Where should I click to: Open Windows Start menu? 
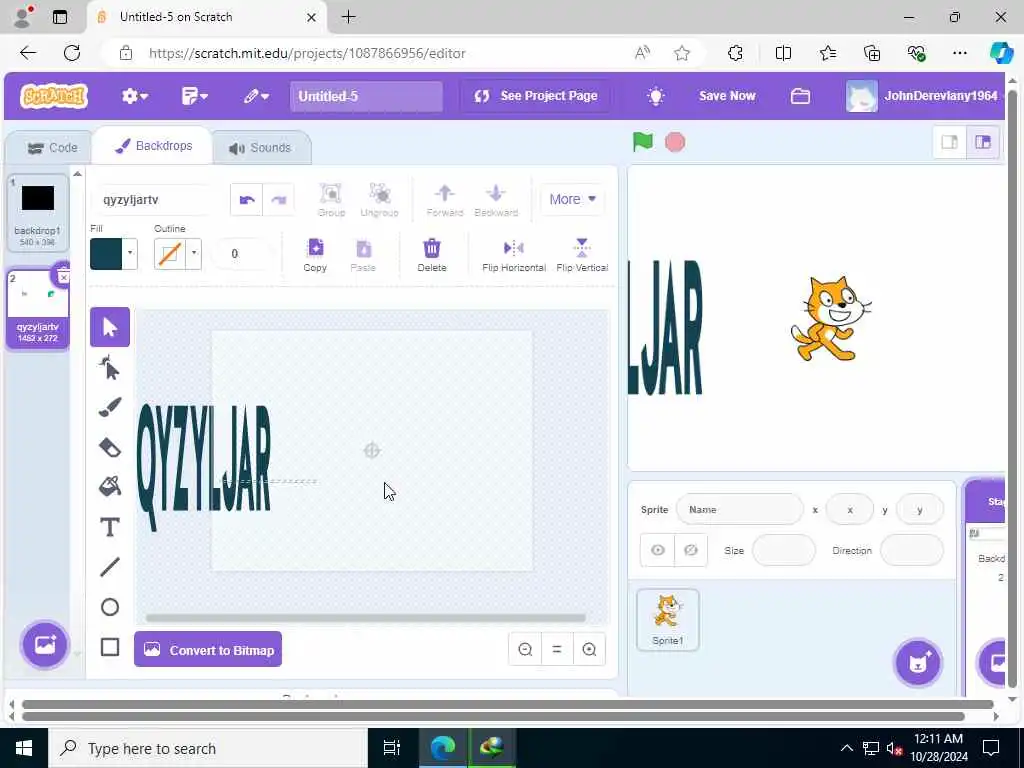pyautogui.click(x=24, y=748)
